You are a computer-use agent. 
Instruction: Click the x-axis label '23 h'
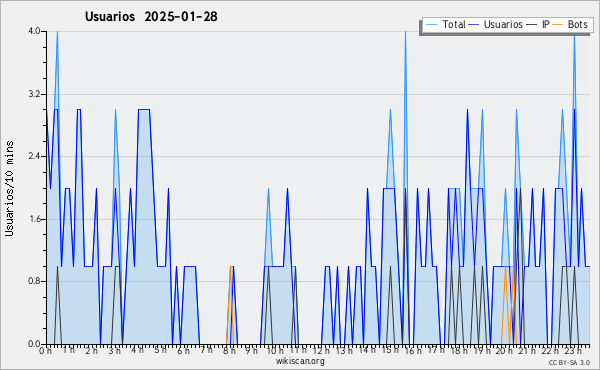click(x=573, y=351)
